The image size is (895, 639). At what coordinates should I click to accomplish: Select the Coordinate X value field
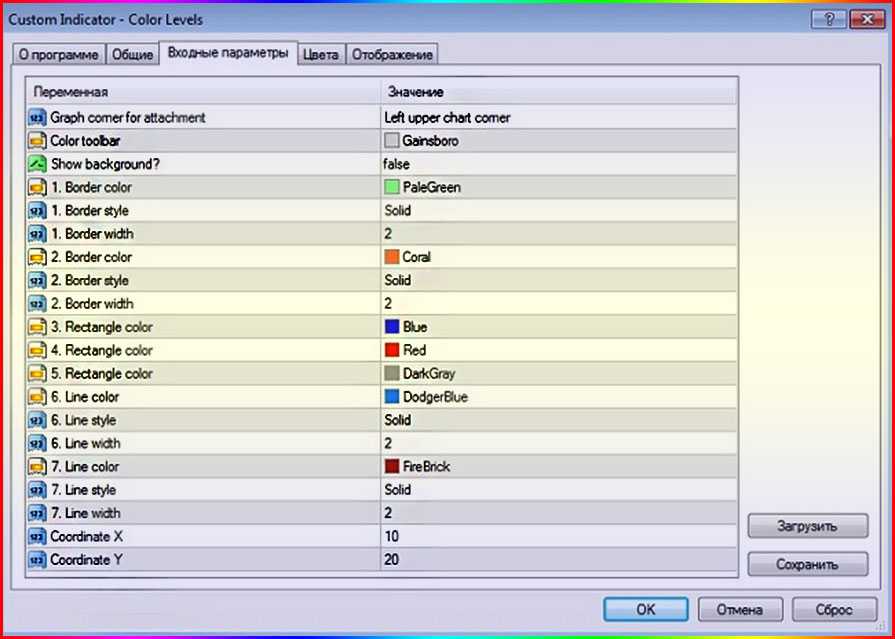(556, 537)
